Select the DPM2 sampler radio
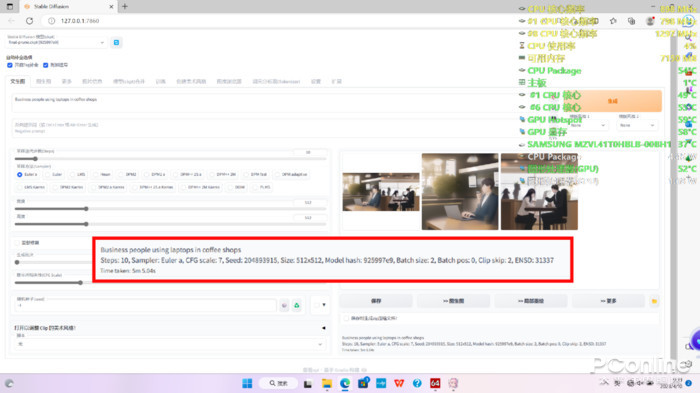 121,175
